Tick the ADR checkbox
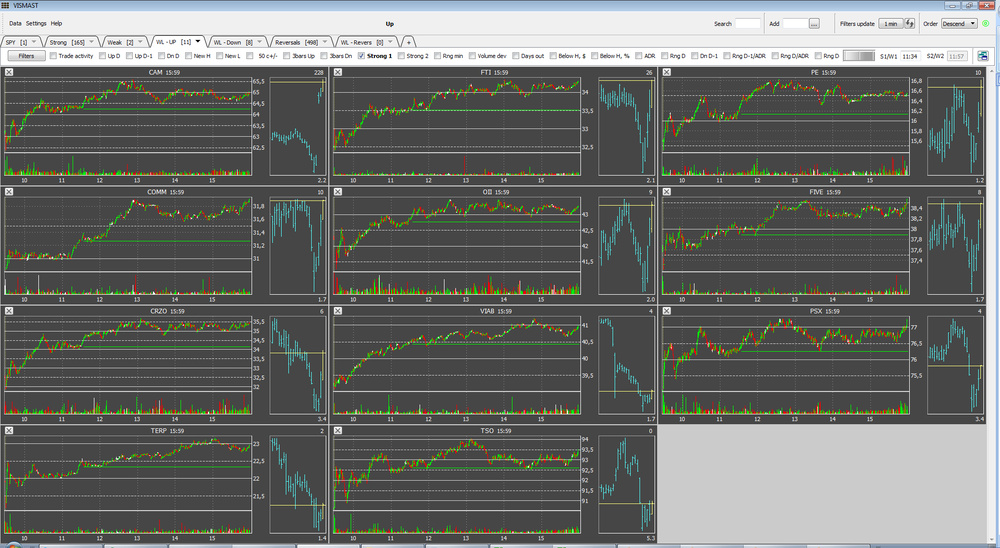1000x548 pixels. 639,56
